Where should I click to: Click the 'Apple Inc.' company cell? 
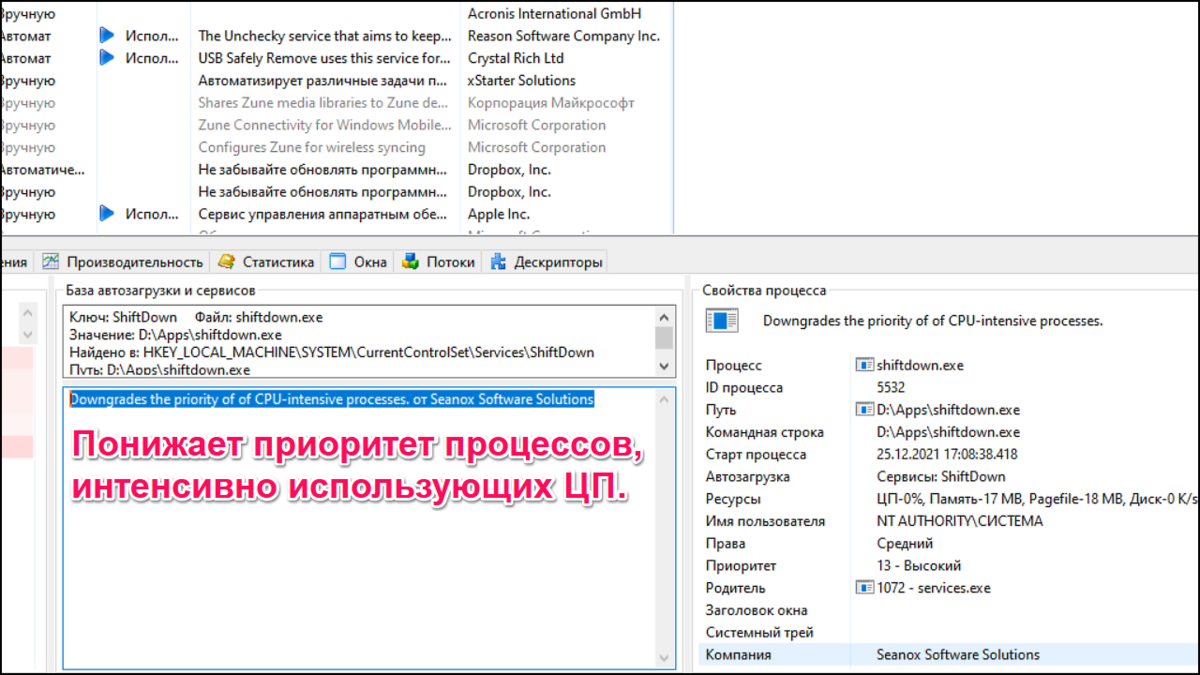tap(499, 214)
